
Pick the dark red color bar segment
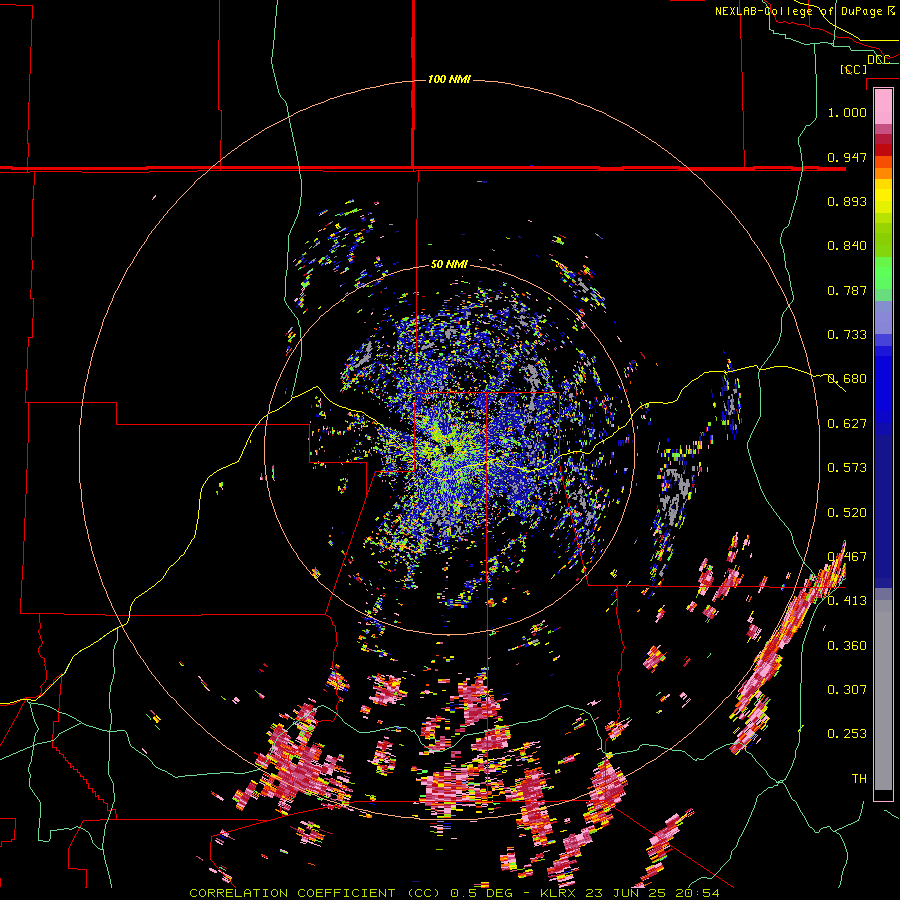coord(883,150)
